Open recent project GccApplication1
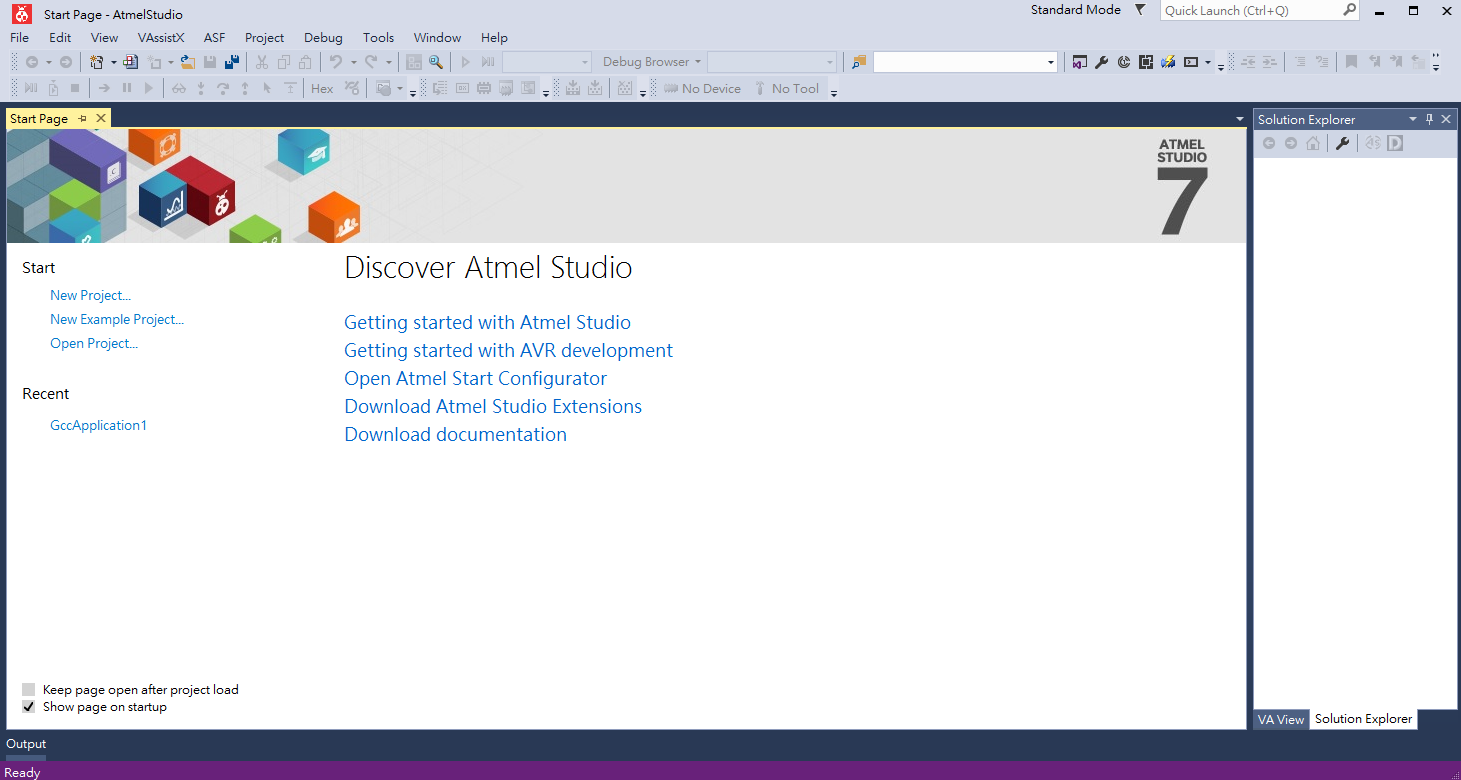 [x=99, y=425]
